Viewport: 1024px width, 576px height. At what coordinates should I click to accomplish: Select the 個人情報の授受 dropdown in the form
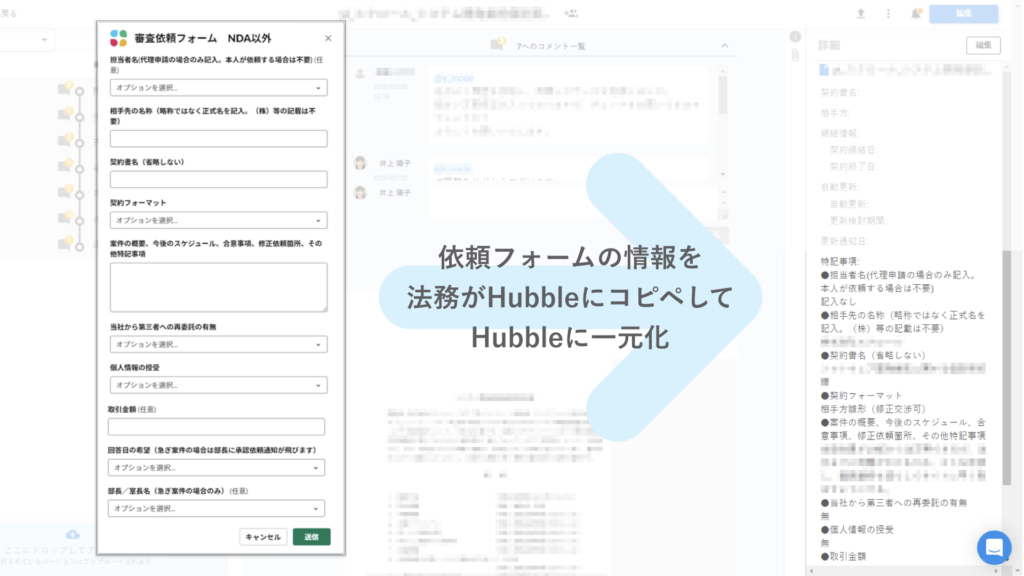pos(218,385)
